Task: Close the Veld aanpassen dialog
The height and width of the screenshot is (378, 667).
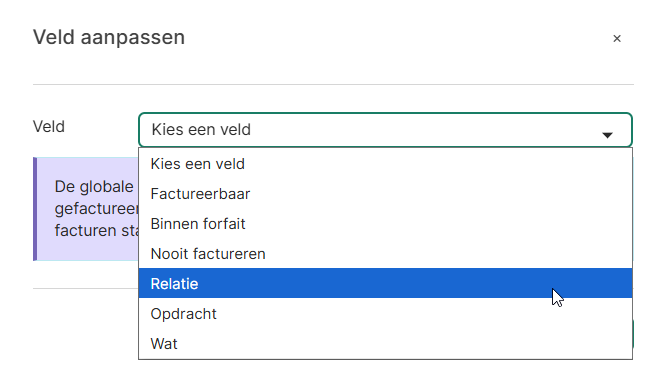Action: pyautogui.click(x=617, y=39)
